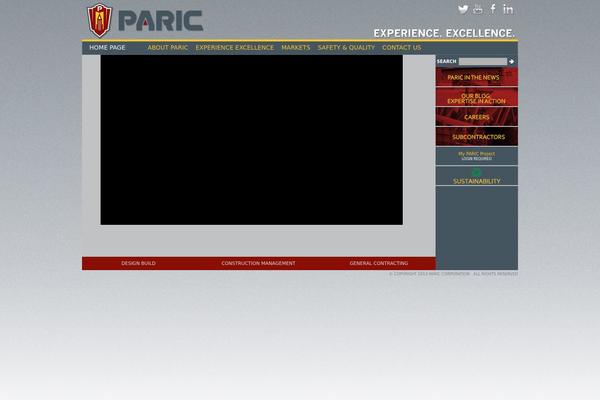Open the SAFETY & QUALITY menu
The width and height of the screenshot is (600, 400).
pos(346,48)
